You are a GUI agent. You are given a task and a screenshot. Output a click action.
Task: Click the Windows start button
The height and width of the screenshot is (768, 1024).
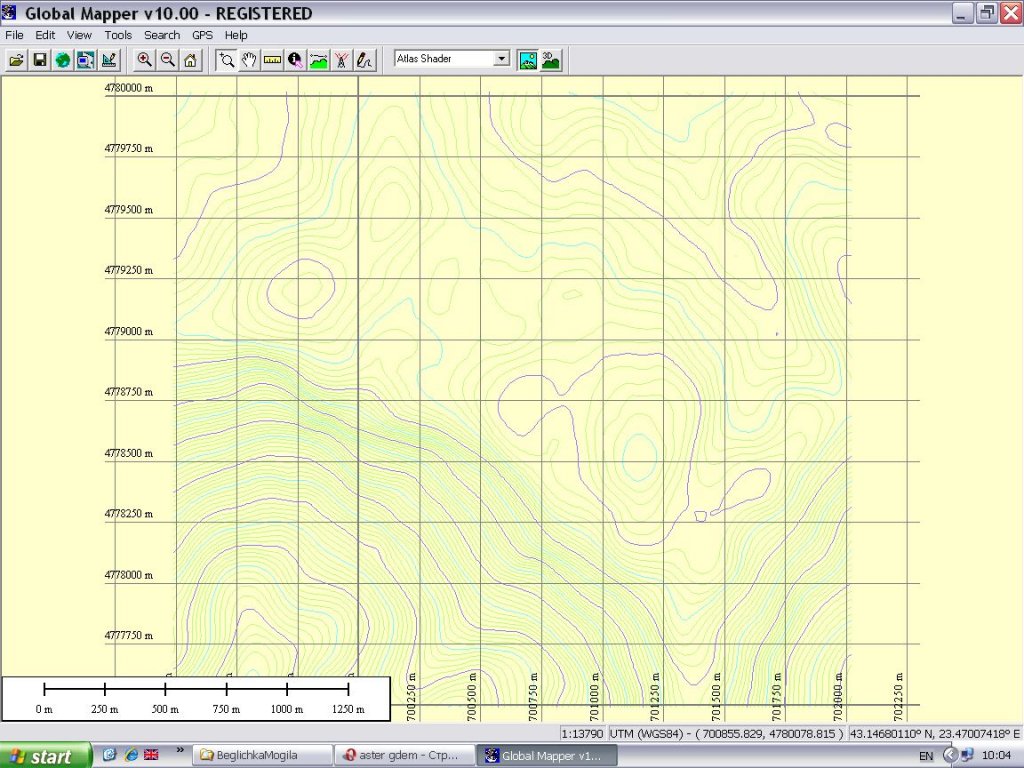(x=44, y=756)
